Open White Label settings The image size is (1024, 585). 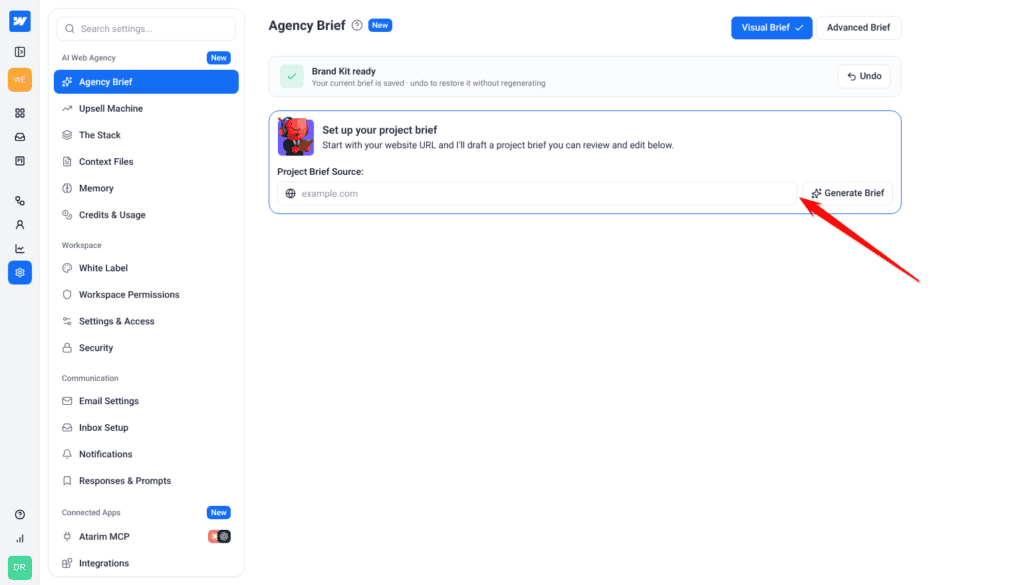click(146, 268)
